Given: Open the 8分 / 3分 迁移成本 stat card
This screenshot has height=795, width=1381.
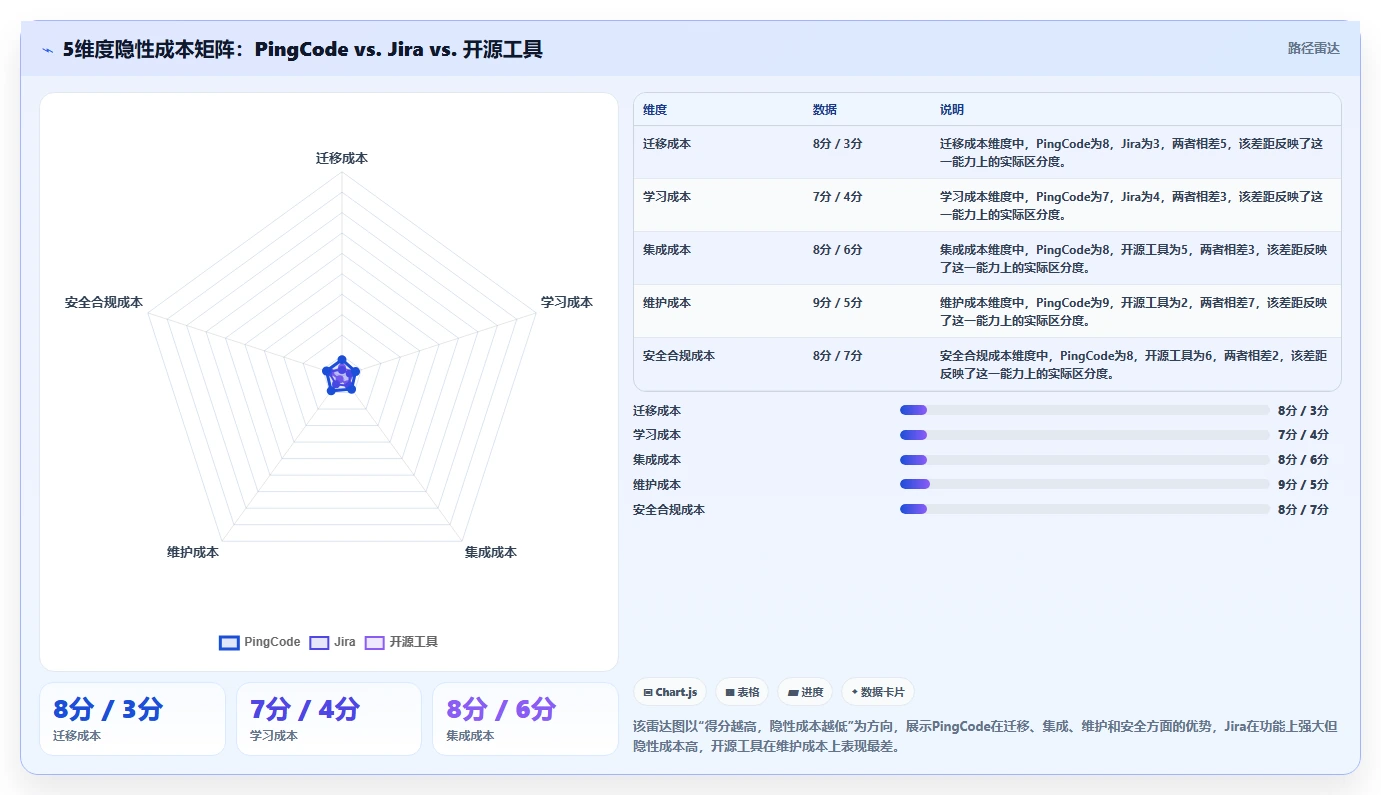Looking at the screenshot, I should [x=132, y=719].
